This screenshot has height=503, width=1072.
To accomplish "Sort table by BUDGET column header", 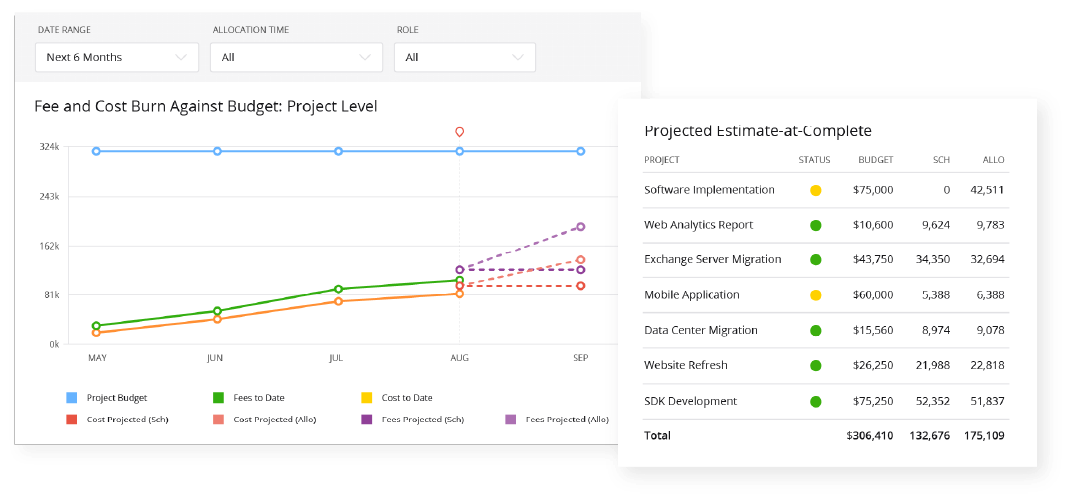I will [x=875, y=160].
